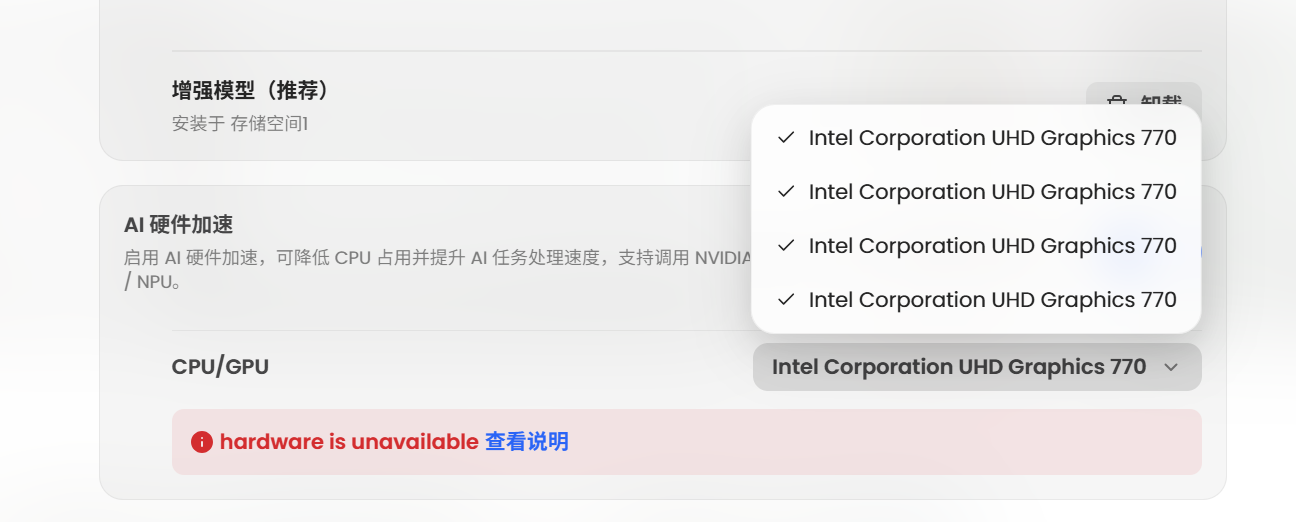
Task: Click the AI 硬件加速 section heading
Action: click(x=179, y=224)
